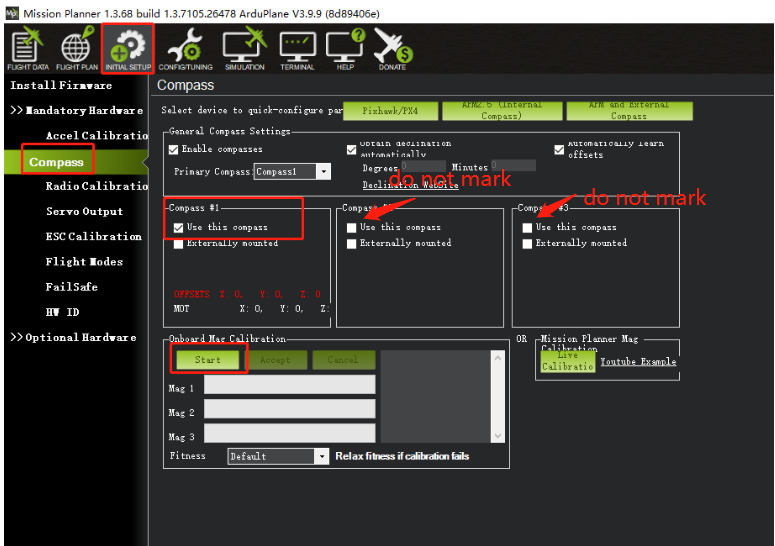Click the calibration log output area

(x=435, y=396)
